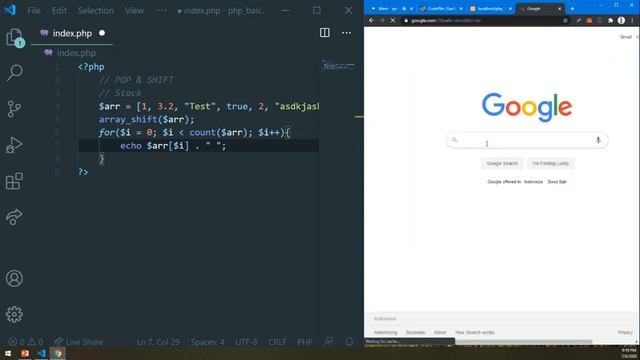The height and width of the screenshot is (360, 640).
Task: Click the I'm Feeling Lucky button
Action: (551, 163)
